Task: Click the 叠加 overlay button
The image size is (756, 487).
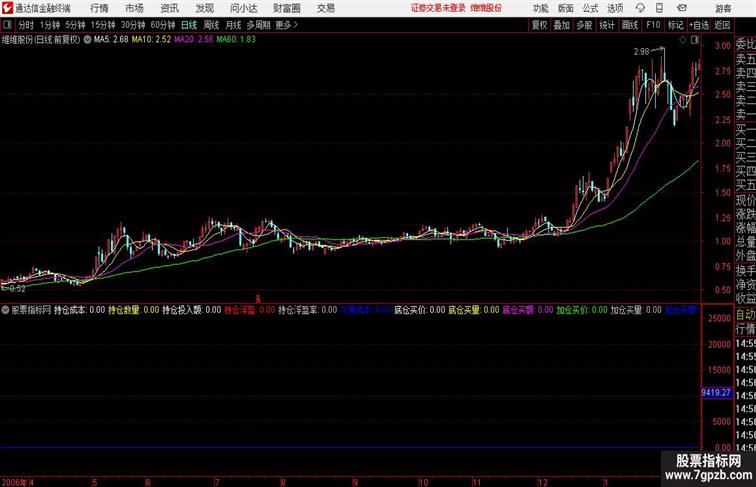Action: [562, 25]
